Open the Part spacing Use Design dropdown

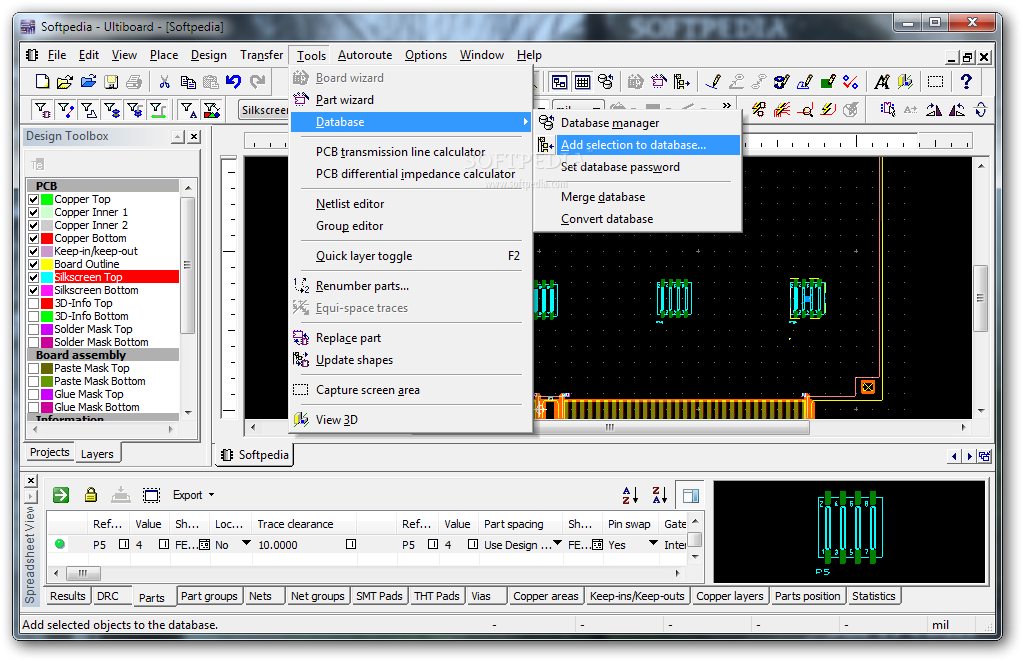tap(557, 543)
